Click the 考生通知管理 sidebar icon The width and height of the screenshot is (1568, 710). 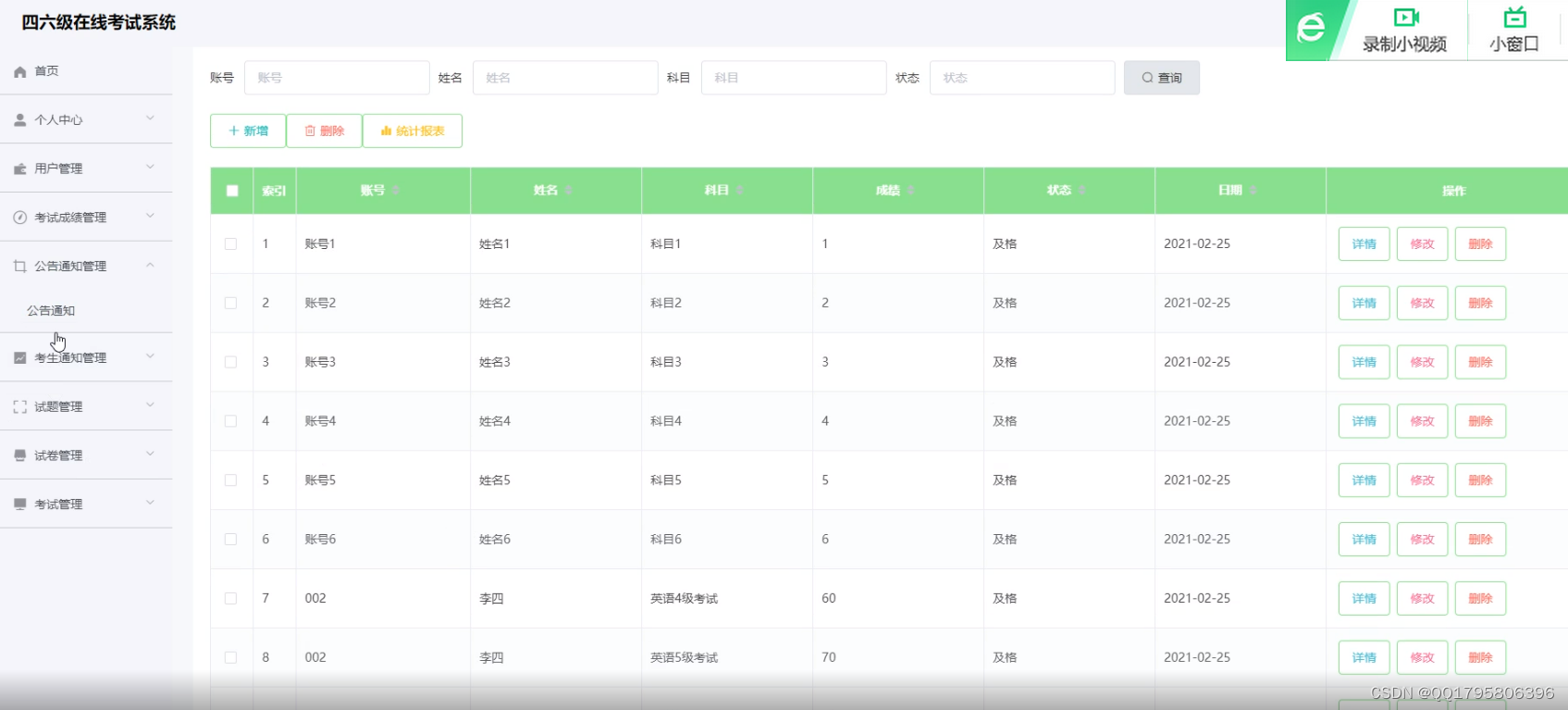pyautogui.click(x=20, y=357)
